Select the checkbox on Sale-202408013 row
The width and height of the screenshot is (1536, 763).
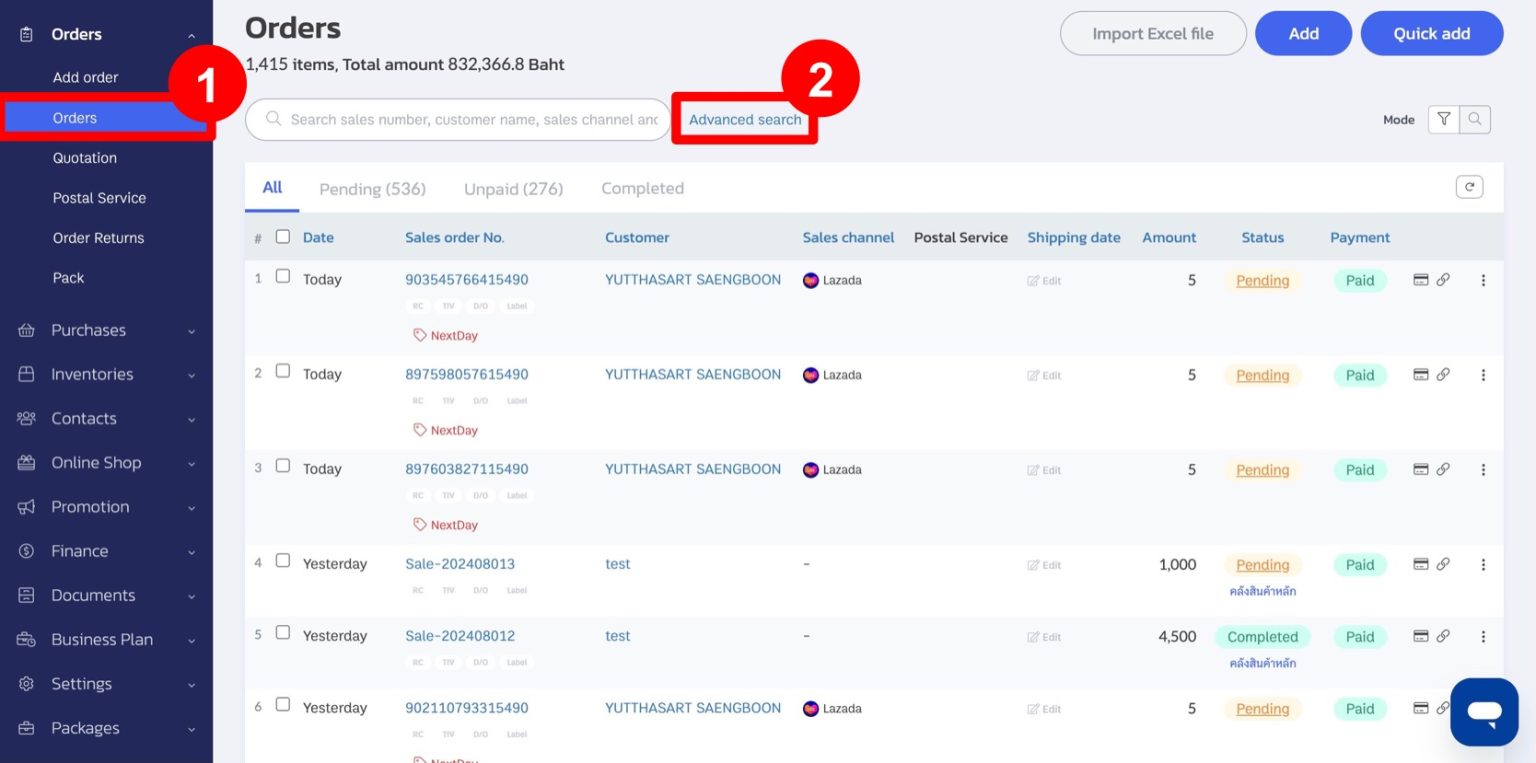click(283, 563)
